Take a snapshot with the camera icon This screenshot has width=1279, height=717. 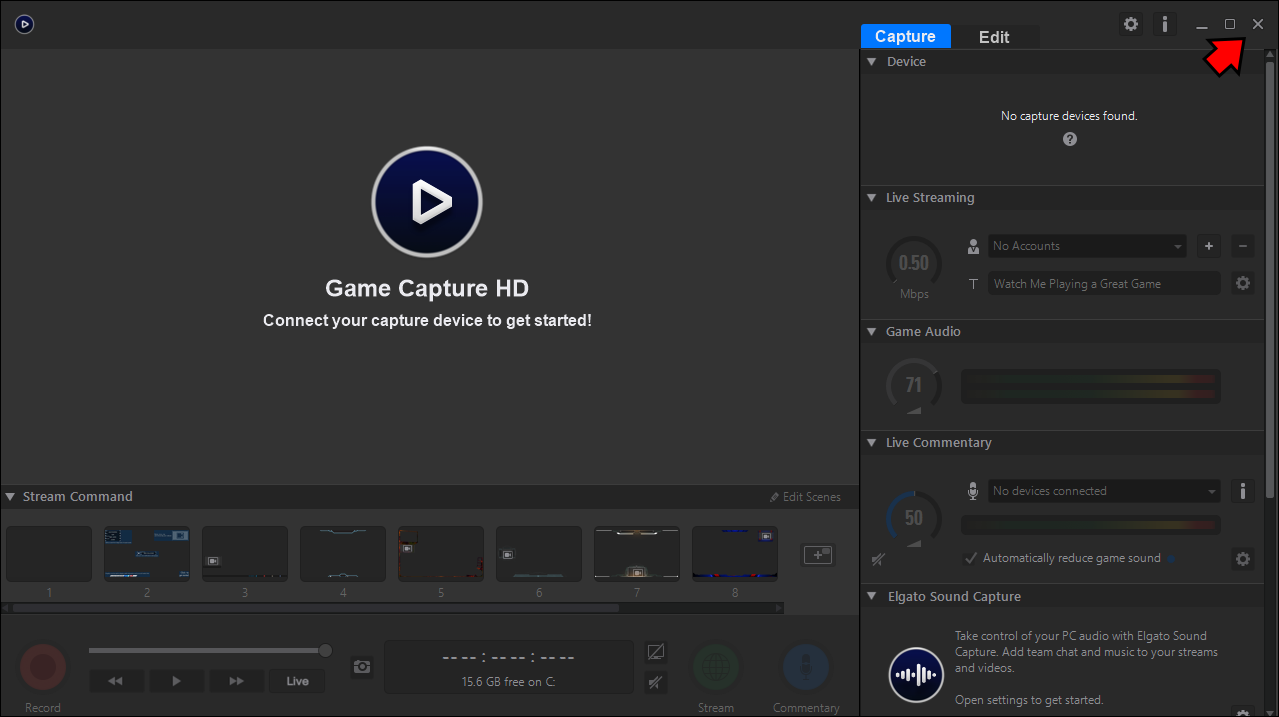pyautogui.click(x=362, y=667)
